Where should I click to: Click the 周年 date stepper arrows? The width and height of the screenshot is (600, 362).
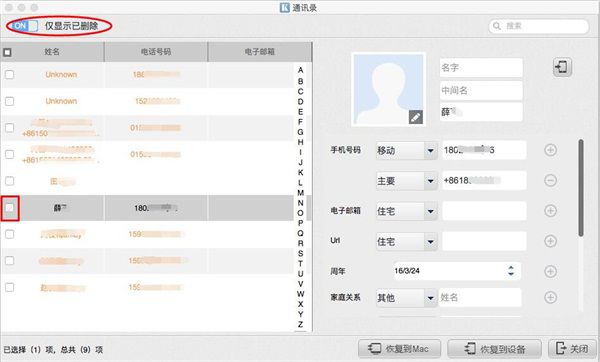tap(511, 271)
